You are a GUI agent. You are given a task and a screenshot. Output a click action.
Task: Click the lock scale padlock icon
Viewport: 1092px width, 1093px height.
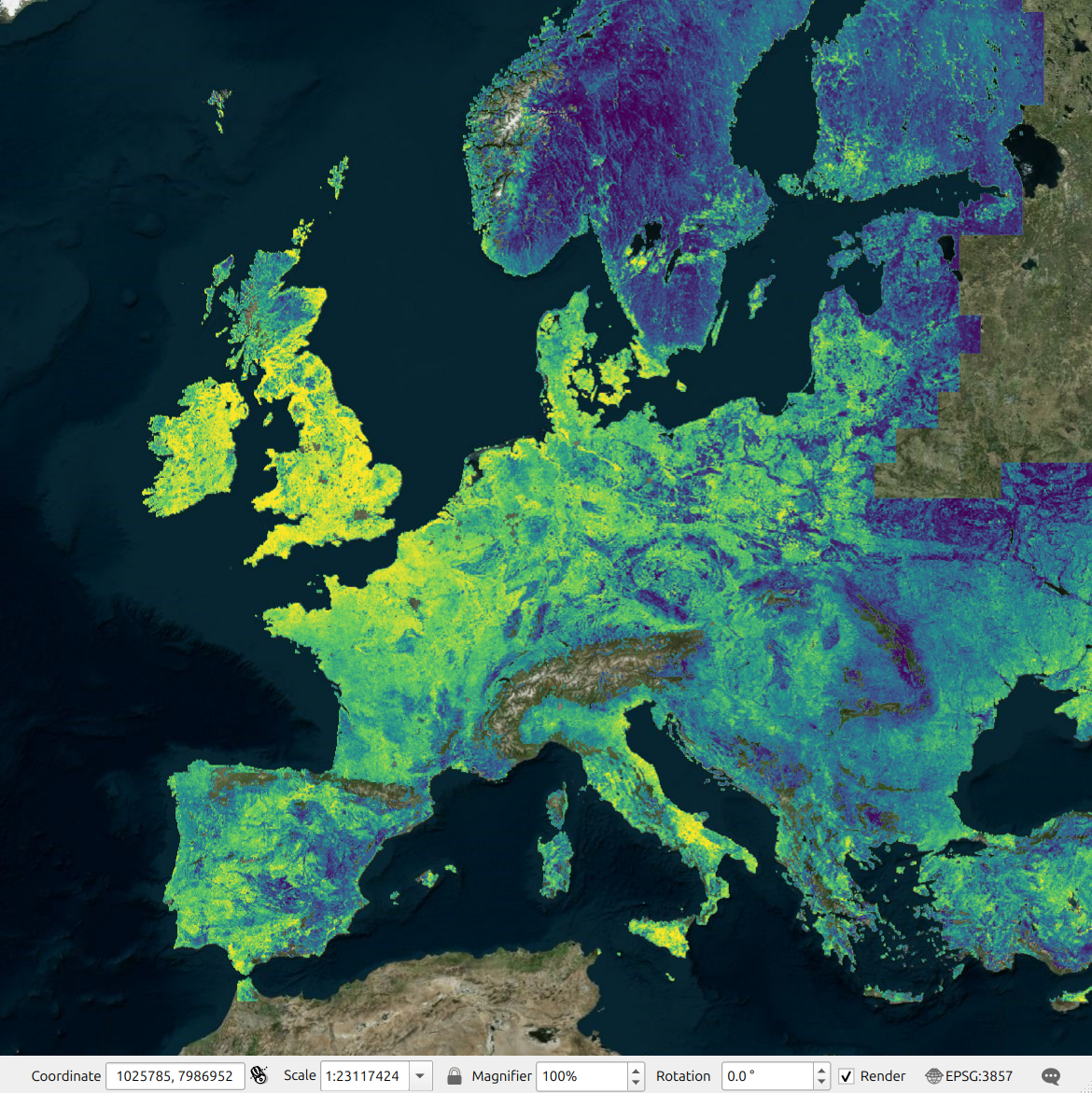pyautogui.click(x=455, y=1075)
